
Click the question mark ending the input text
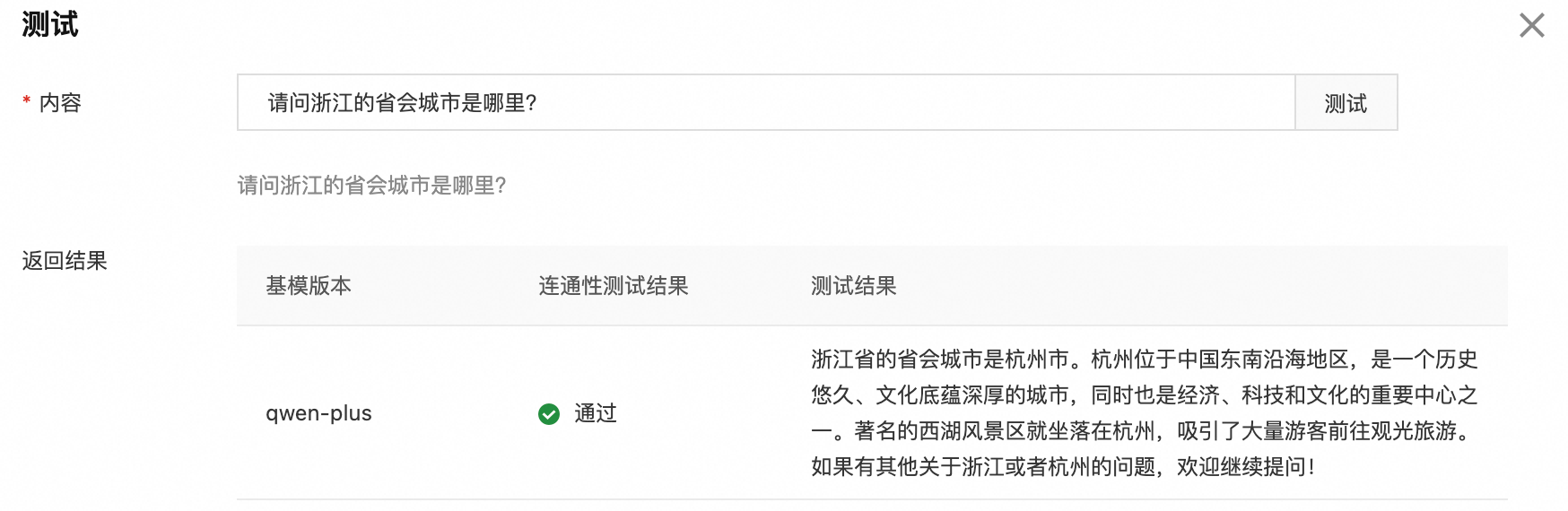[531, 103]
